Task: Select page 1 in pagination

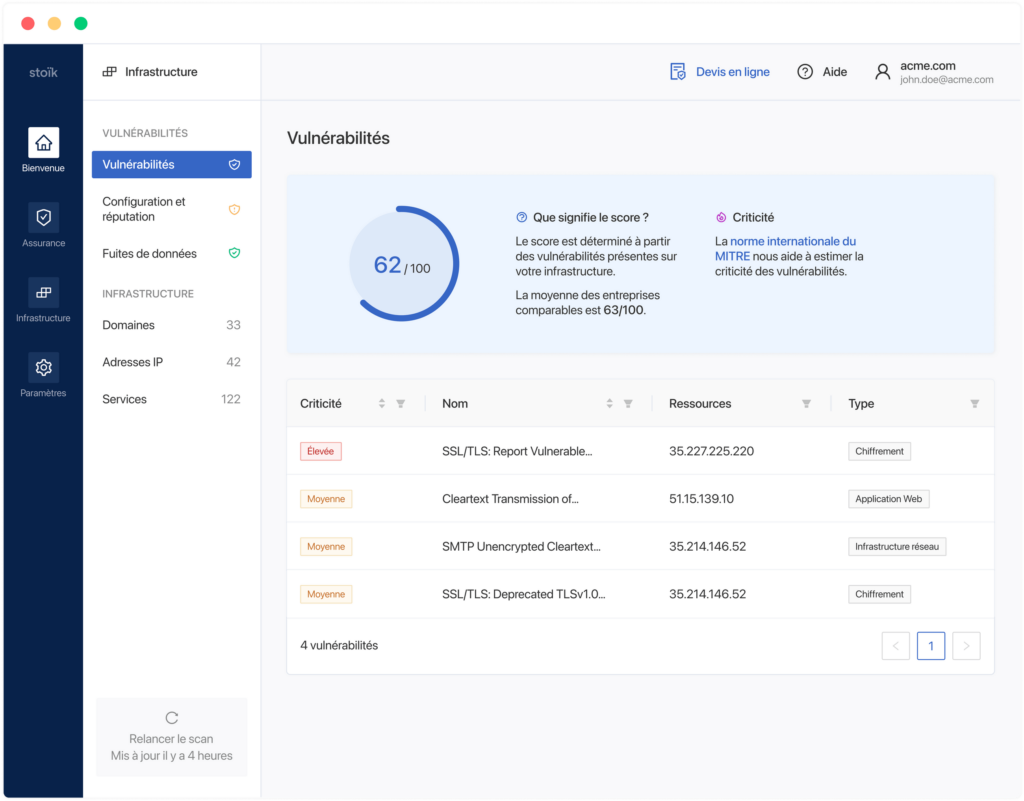Action: click(x=931, y=646)
